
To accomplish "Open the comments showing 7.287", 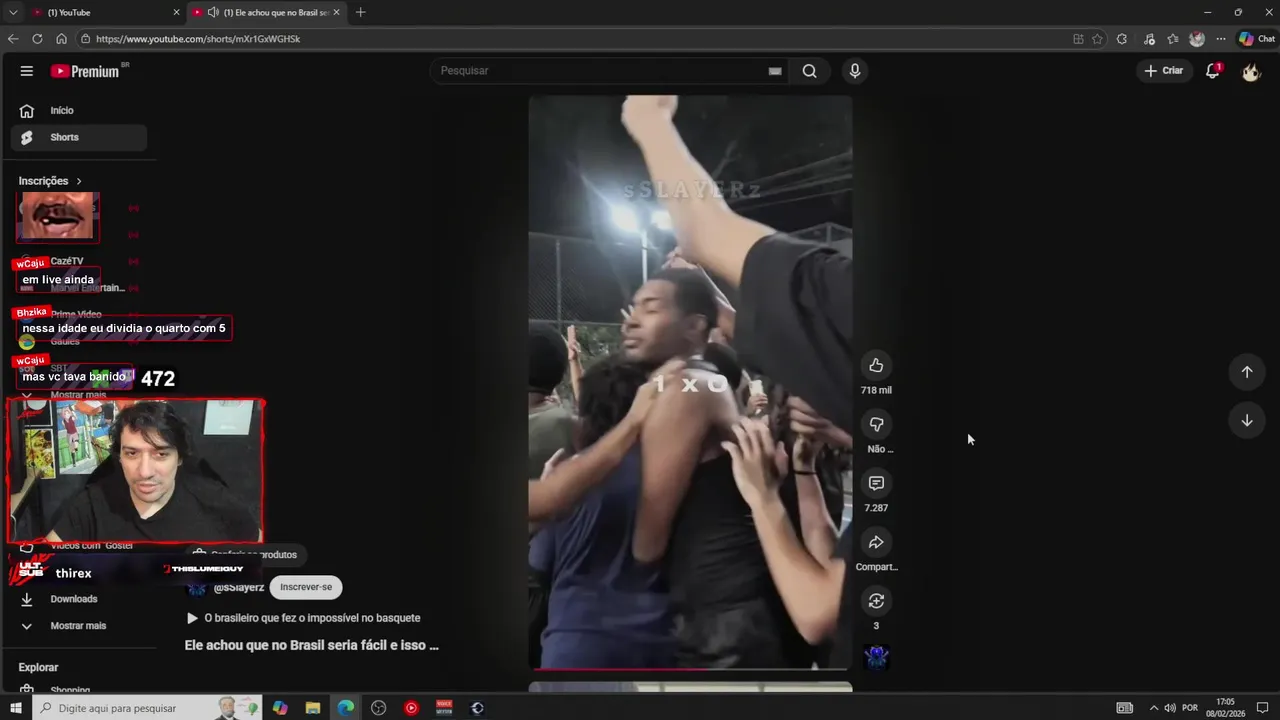I will pos(876,484).
